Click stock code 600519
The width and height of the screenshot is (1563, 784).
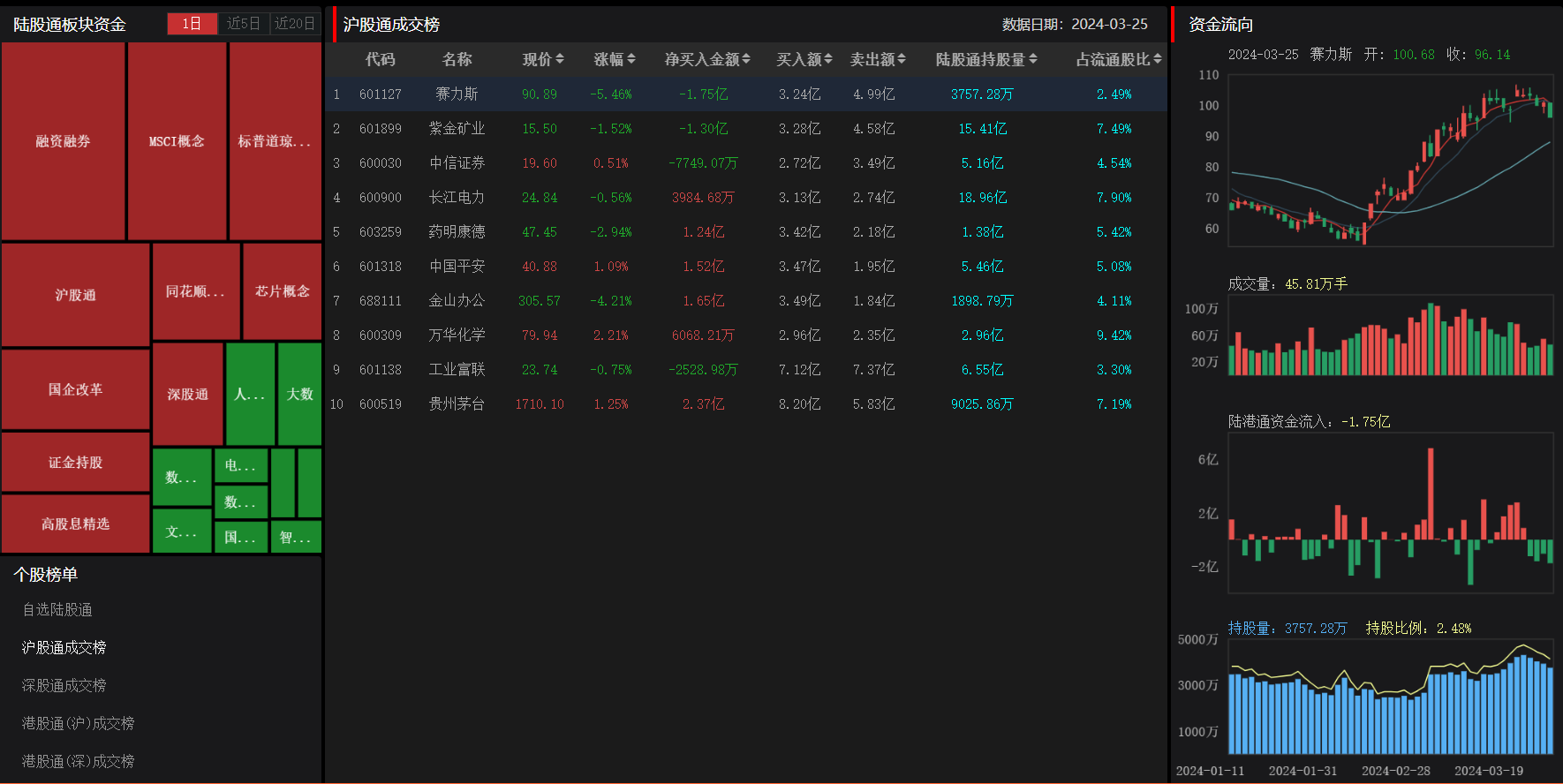(381, 404)
